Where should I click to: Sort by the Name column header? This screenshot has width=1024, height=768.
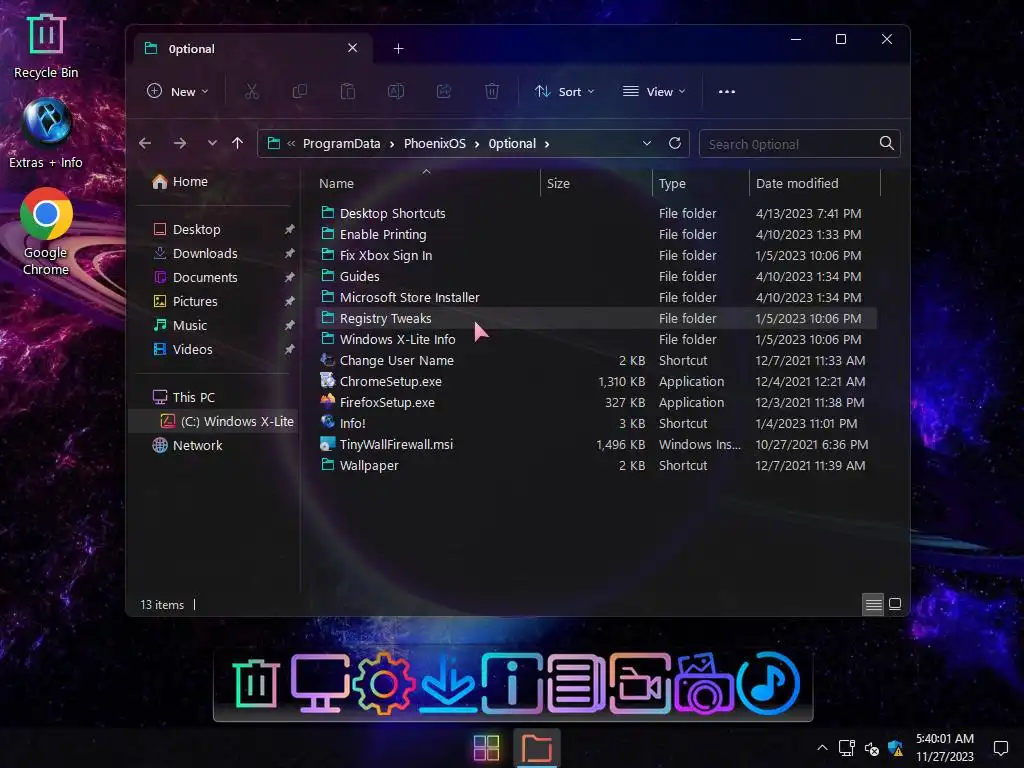pyautogui.click(x=428, y=184)
